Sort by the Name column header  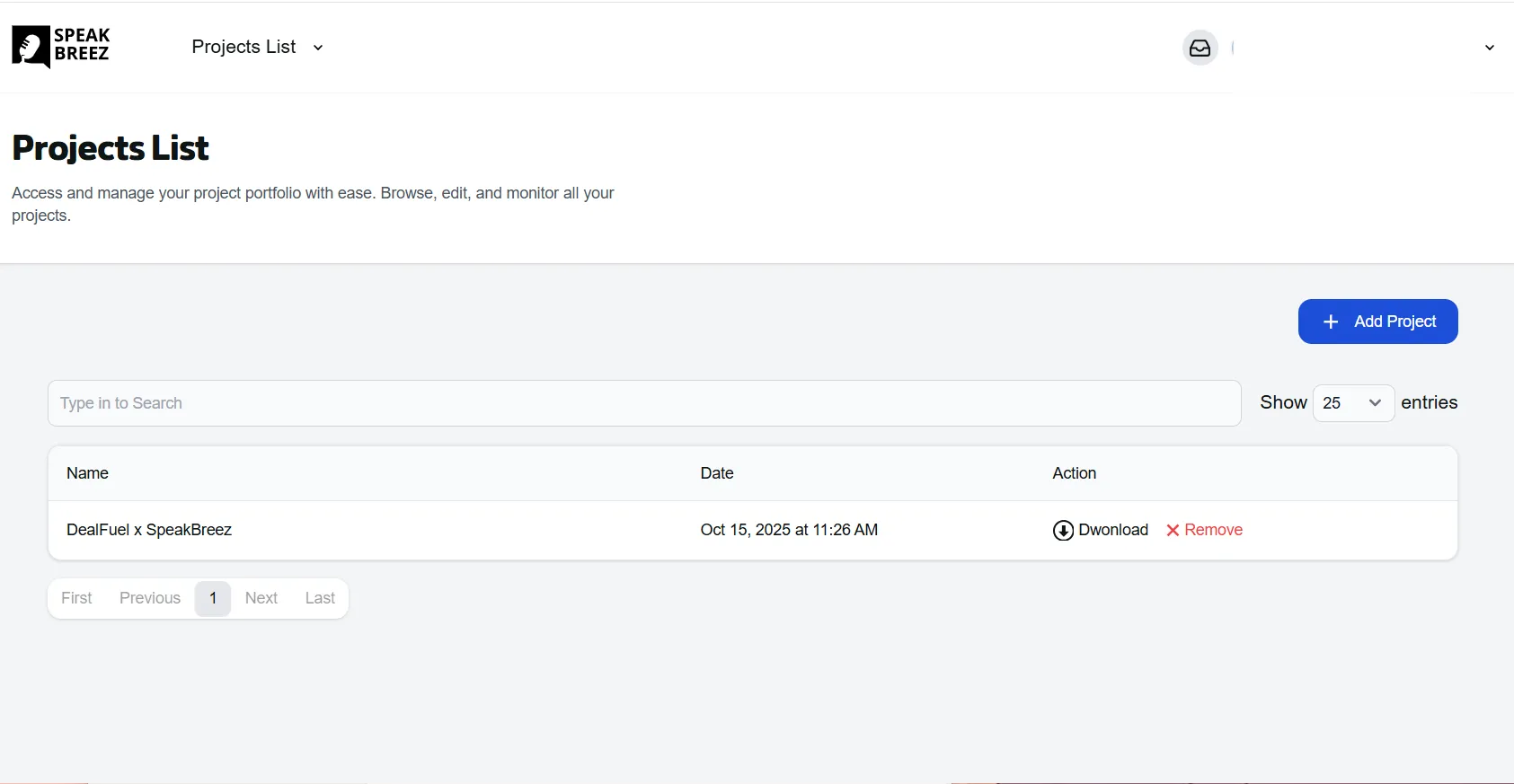coord(87,473)
